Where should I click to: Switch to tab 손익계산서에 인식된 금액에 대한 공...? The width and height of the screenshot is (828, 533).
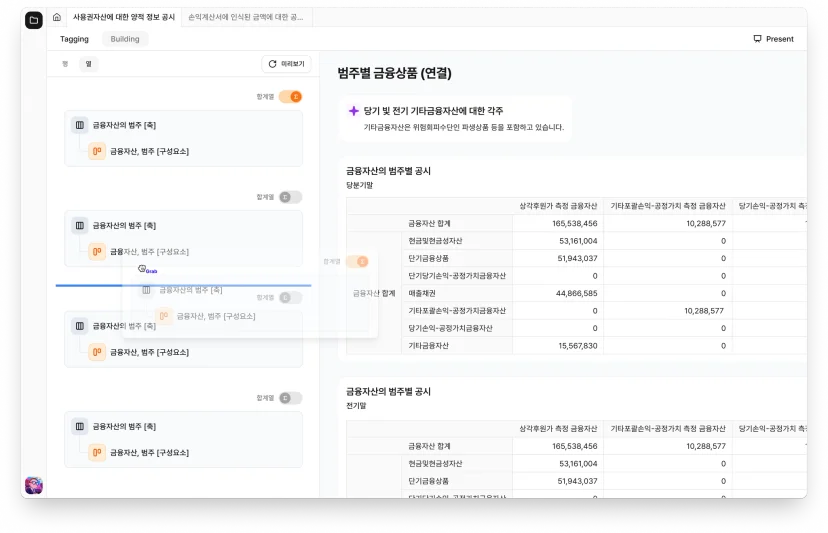coord(246,17)
